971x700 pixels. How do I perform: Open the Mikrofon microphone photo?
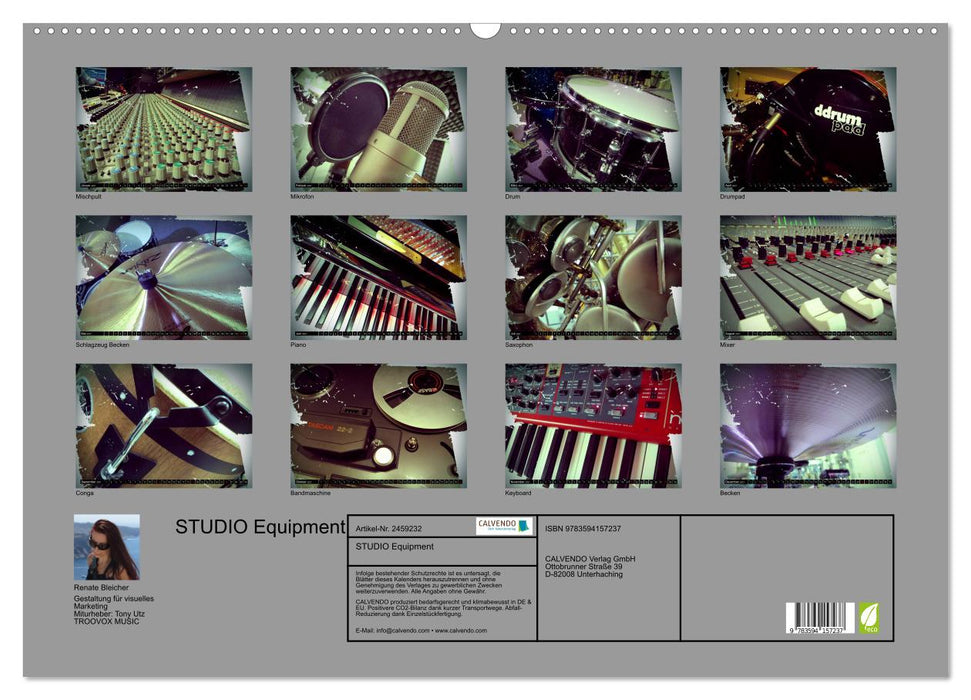378,129
